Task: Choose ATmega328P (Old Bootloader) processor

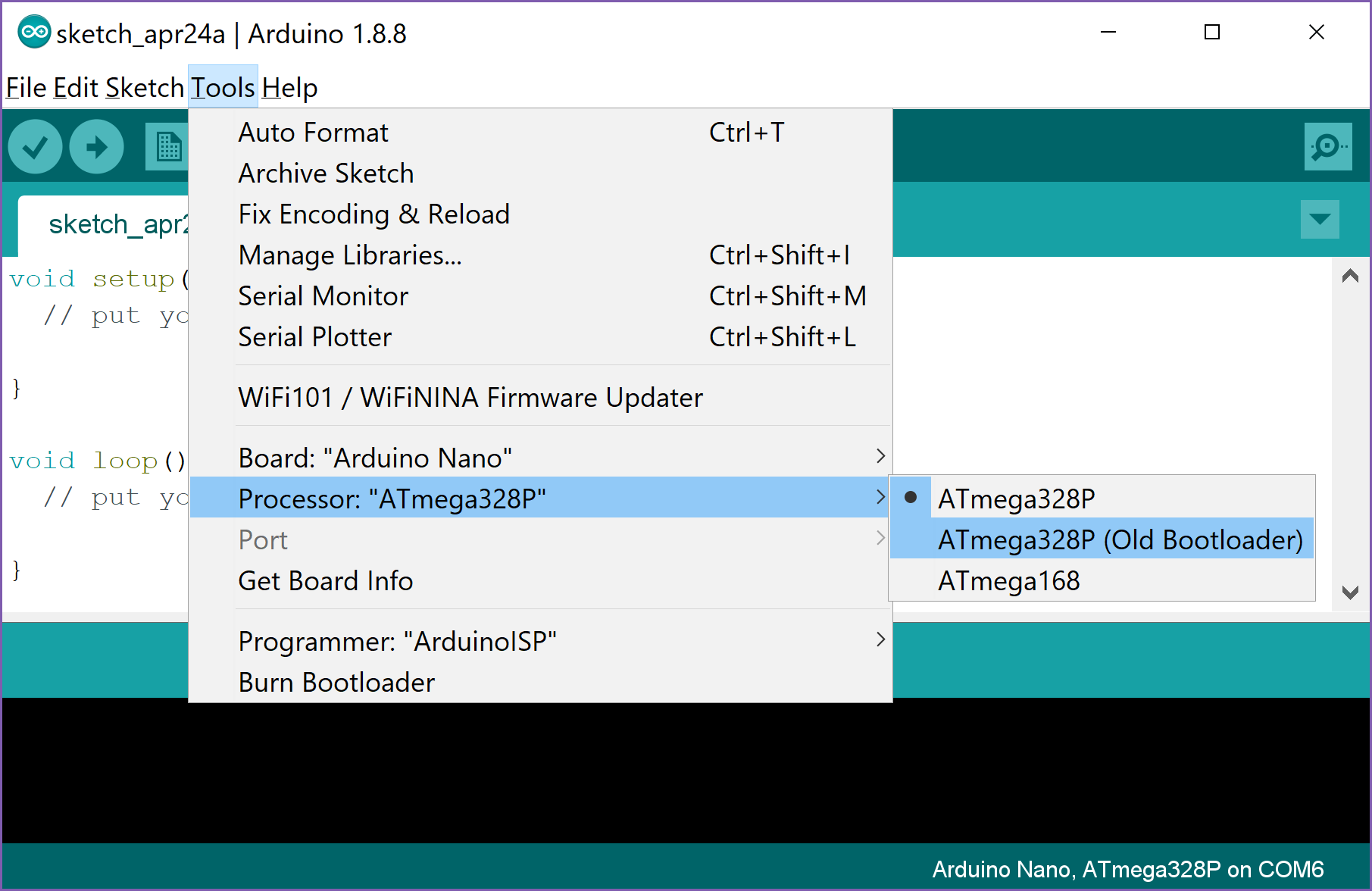Action: pyautogui.click(x=1102, y=539)
